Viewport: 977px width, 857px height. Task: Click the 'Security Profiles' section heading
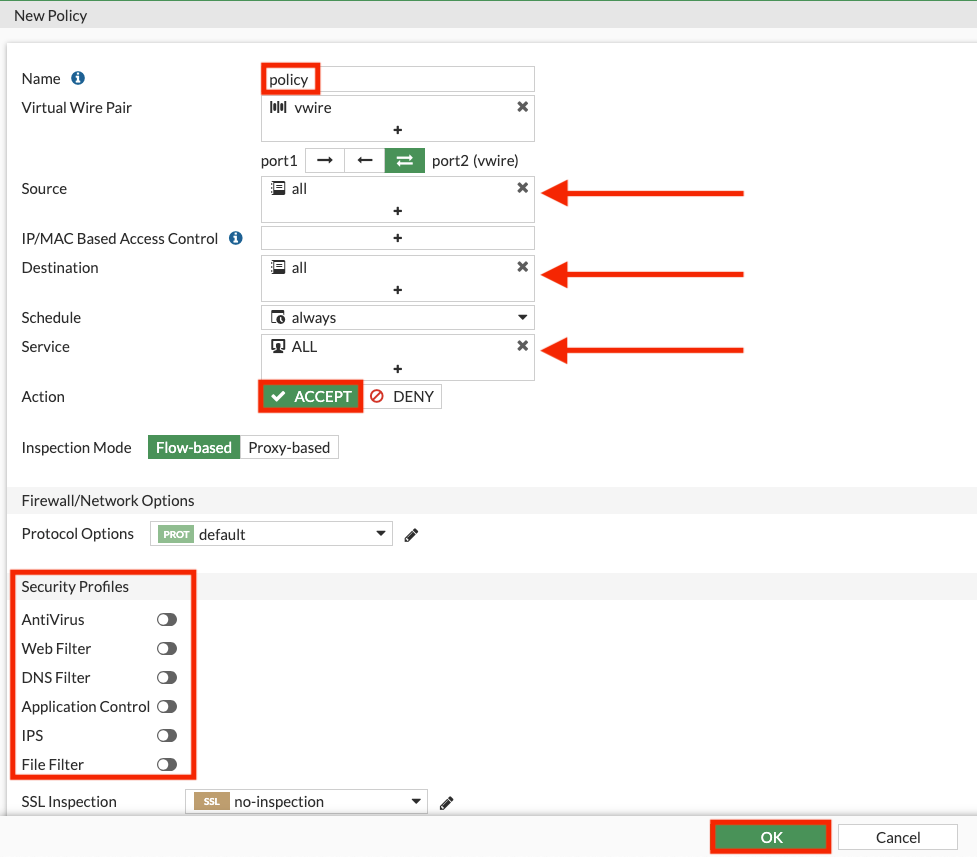click(x=75, y=586)
